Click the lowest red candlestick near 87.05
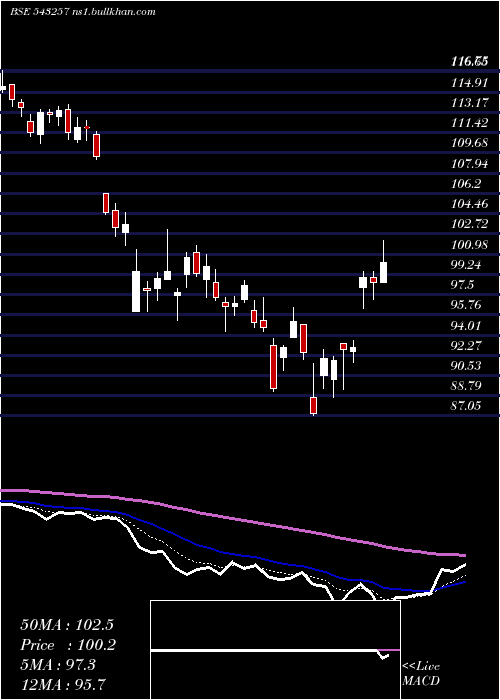 (313, 405)
